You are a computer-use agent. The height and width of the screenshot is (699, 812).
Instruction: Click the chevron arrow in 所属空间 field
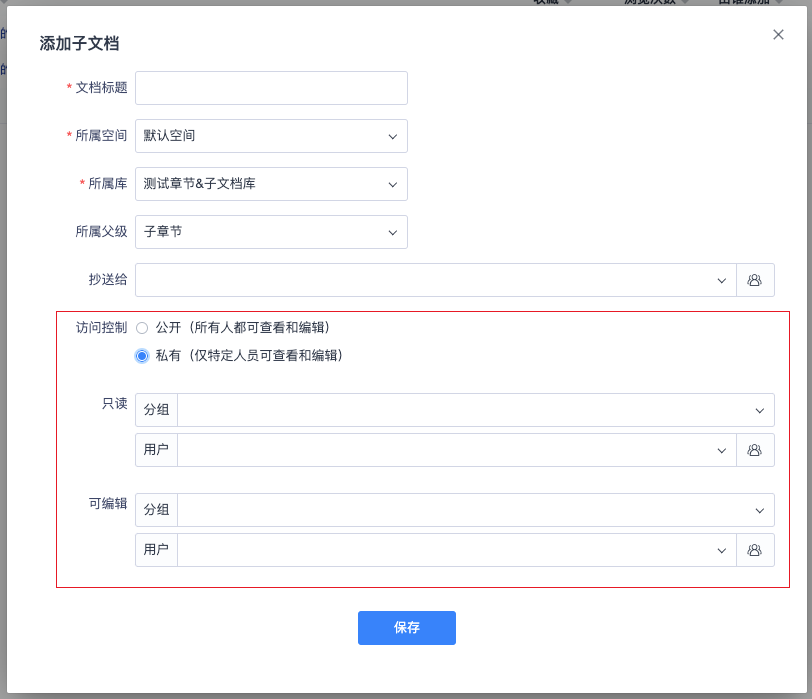[392, 136]
